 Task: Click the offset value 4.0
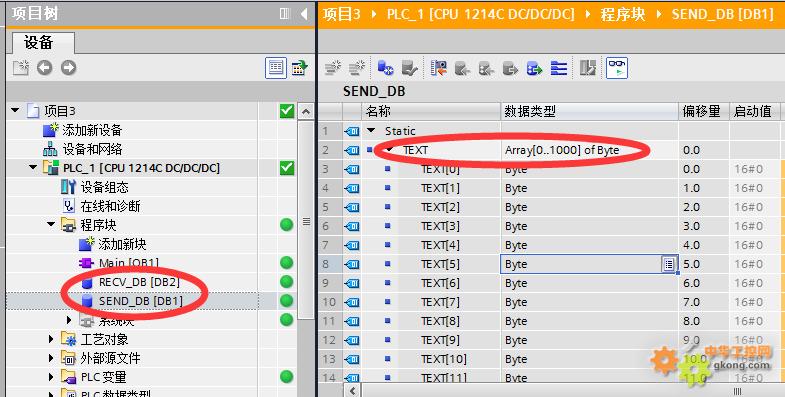(x=691, y=245)
